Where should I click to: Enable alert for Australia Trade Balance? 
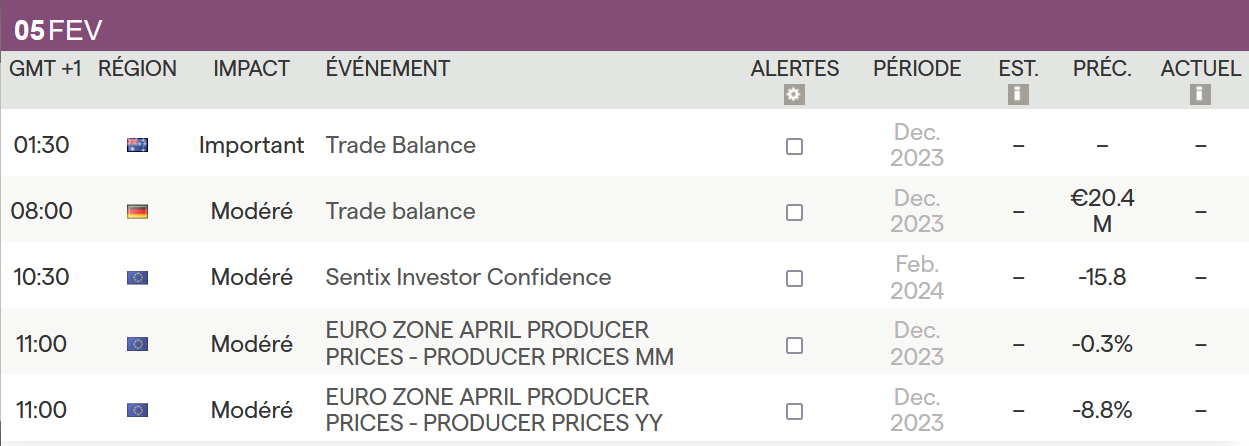tap(794, 146)
